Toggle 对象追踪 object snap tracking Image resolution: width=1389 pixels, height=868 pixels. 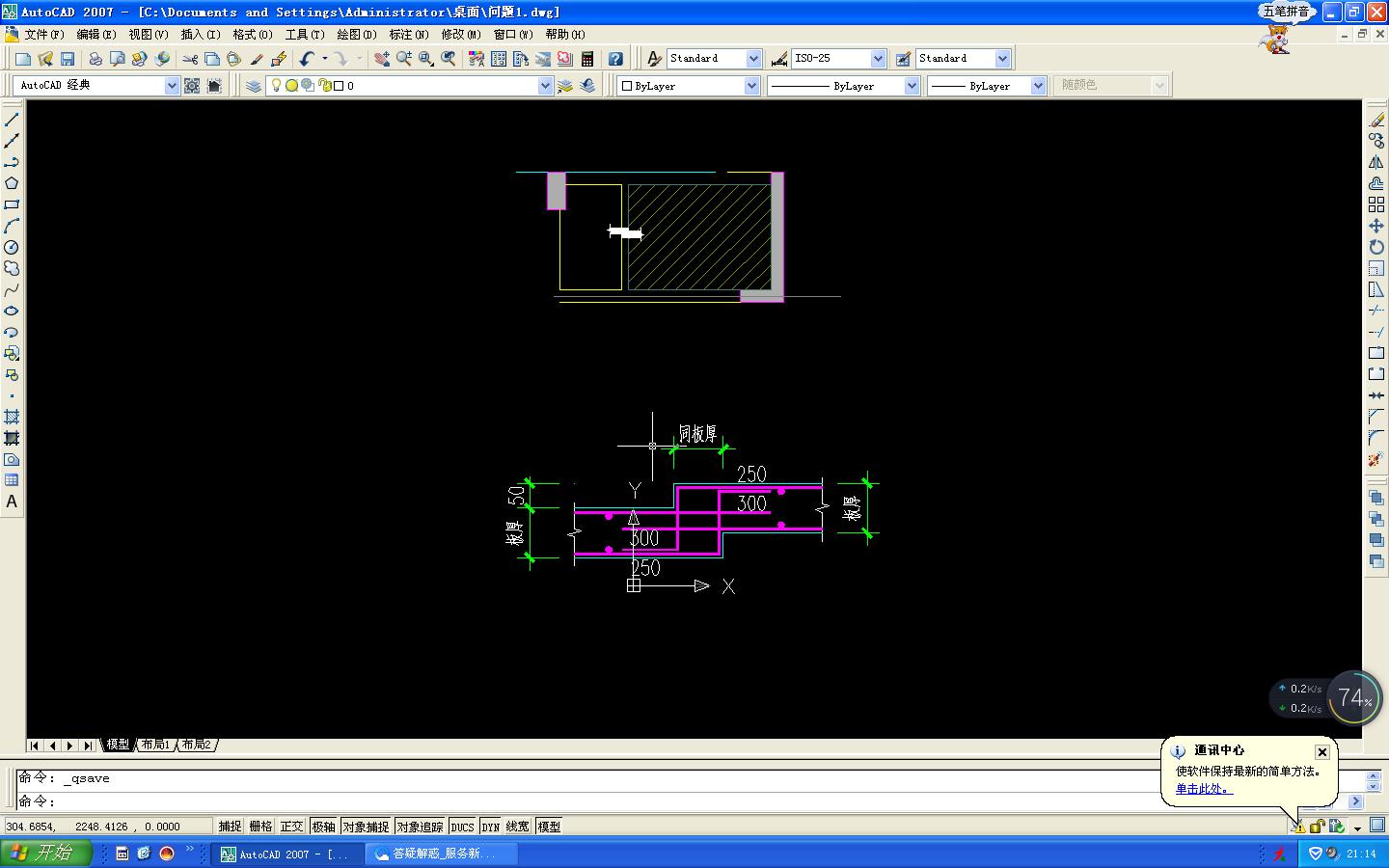click(420, 827)
